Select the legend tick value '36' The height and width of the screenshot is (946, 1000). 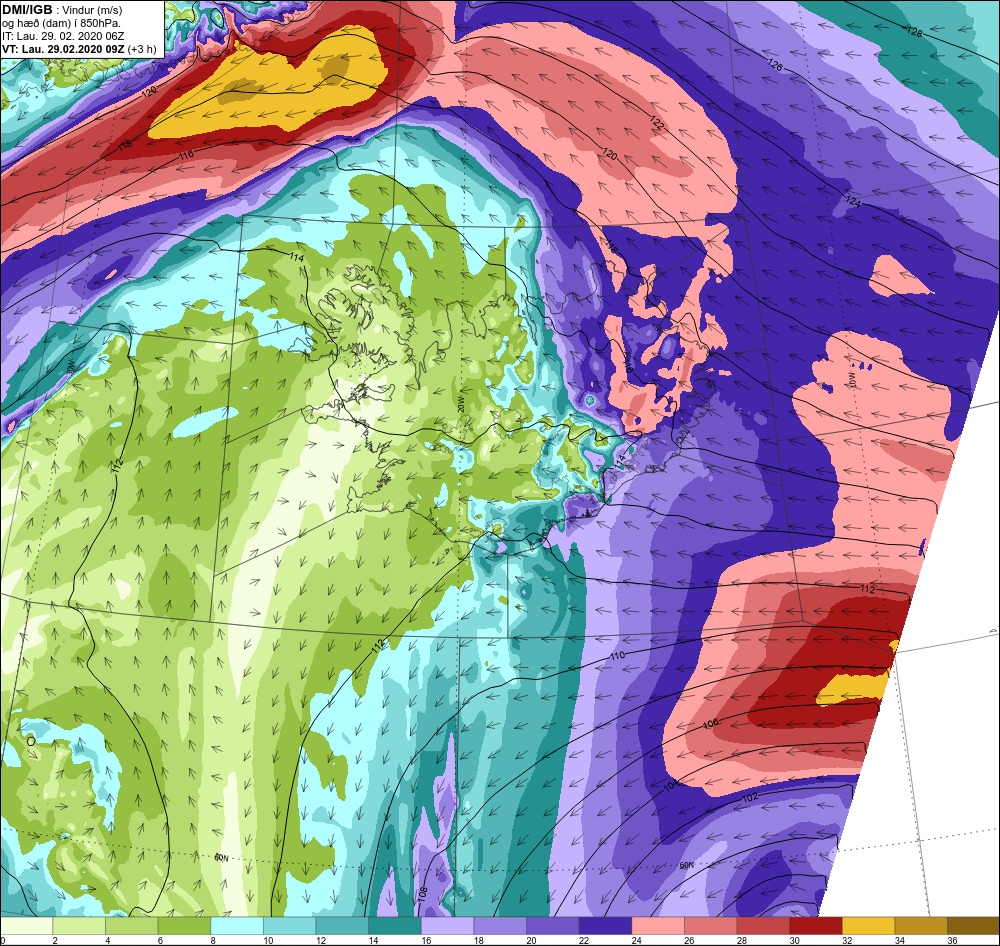click(x=952, y=940)
